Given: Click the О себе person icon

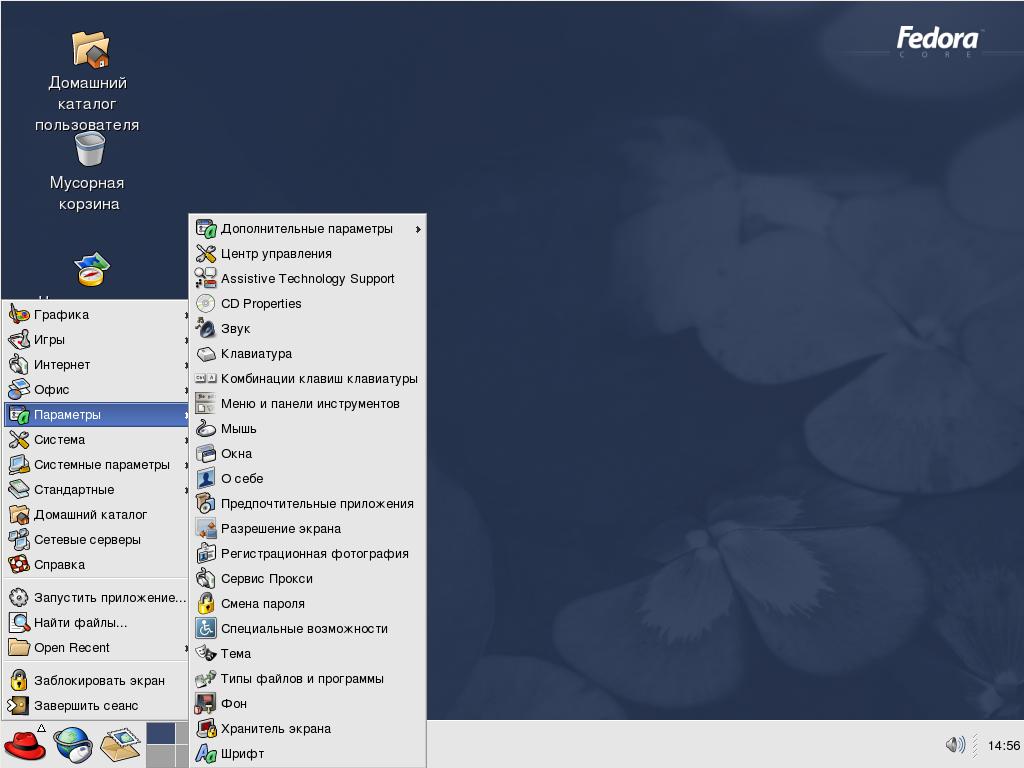Looking at the screenshot, I should [206, 478].
